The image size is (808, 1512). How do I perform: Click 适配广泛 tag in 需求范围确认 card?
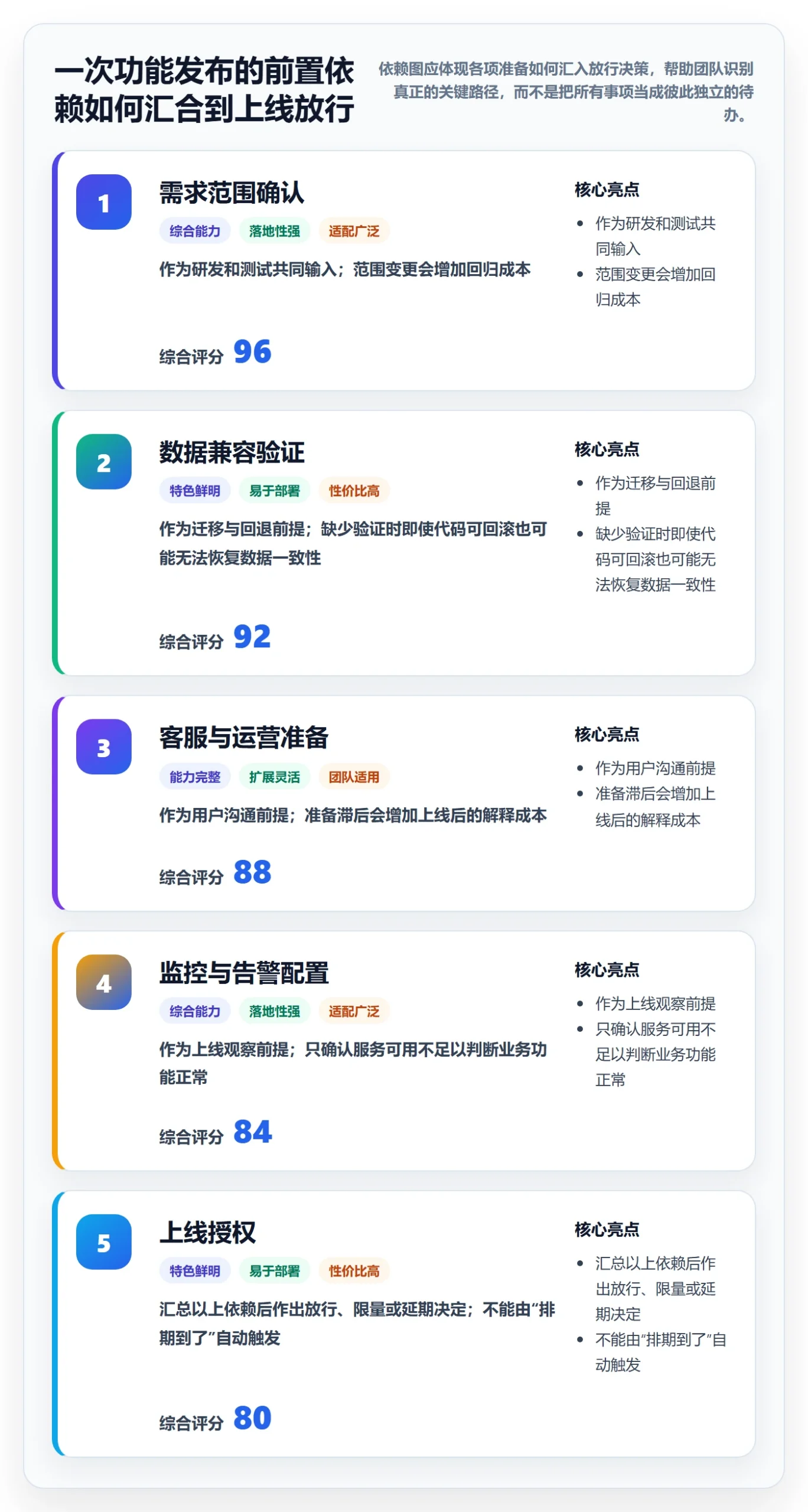click(354, 231)
